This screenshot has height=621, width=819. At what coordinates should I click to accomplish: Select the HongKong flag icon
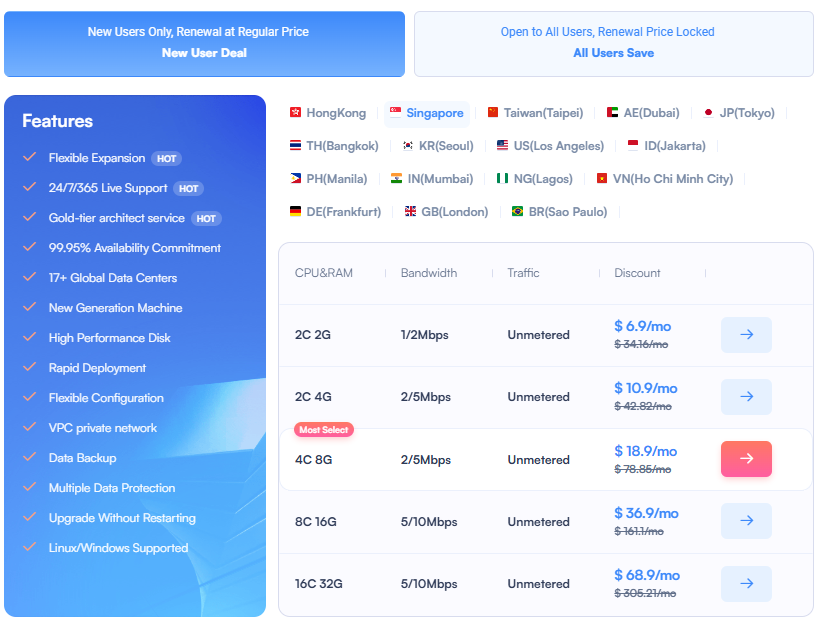pos(296,113)
